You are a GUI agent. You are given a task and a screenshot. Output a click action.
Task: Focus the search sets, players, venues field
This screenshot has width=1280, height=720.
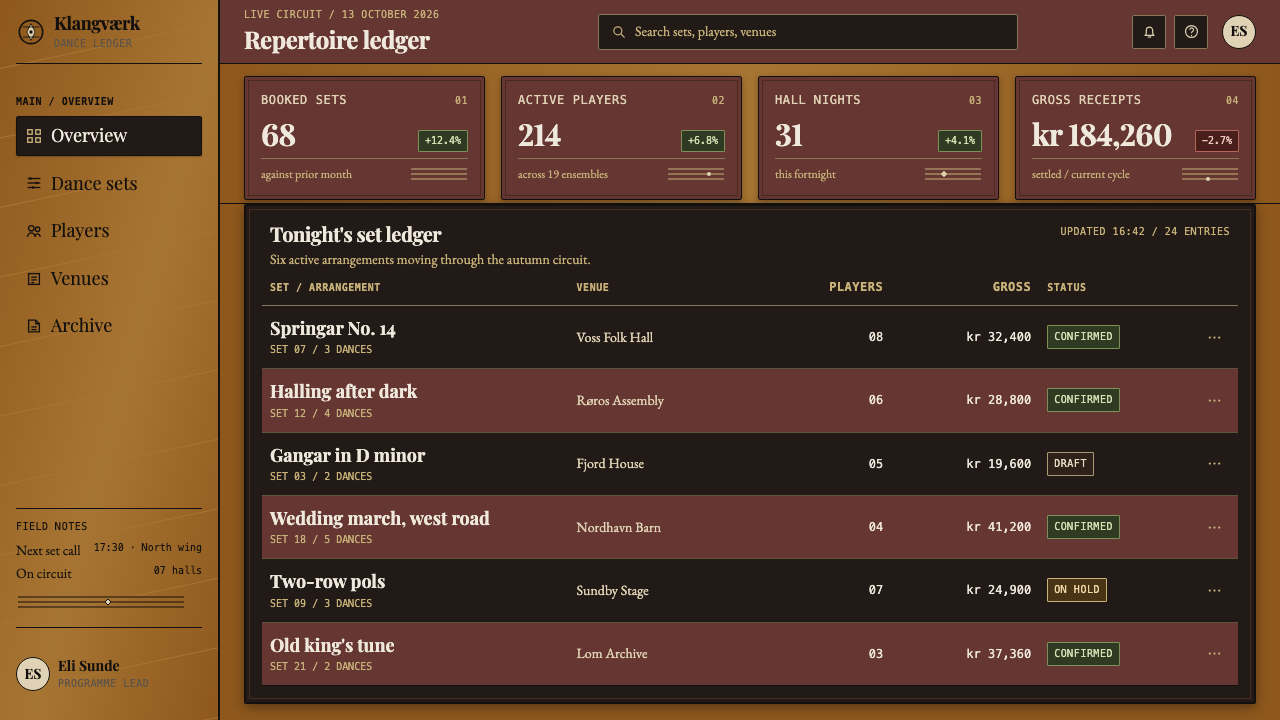point(808,32)
